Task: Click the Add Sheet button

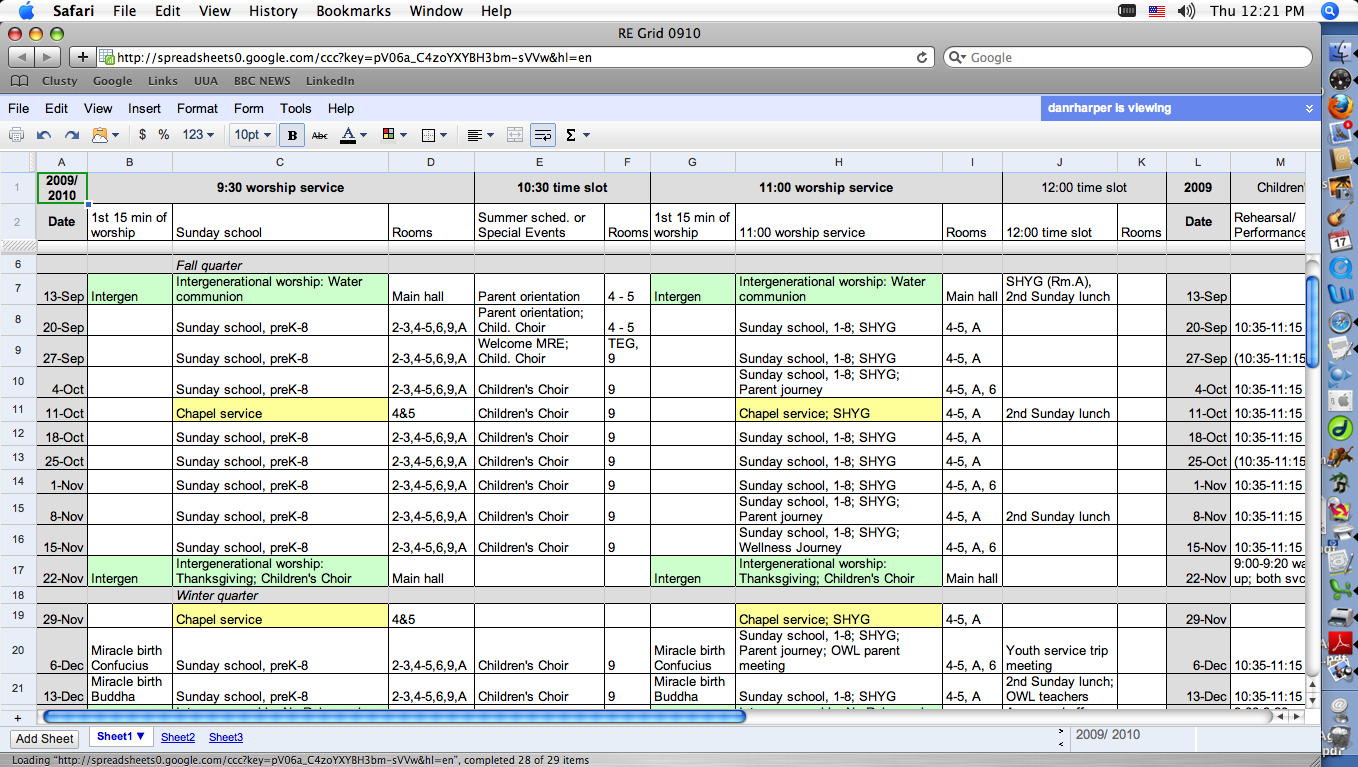Action: point(45,738)
